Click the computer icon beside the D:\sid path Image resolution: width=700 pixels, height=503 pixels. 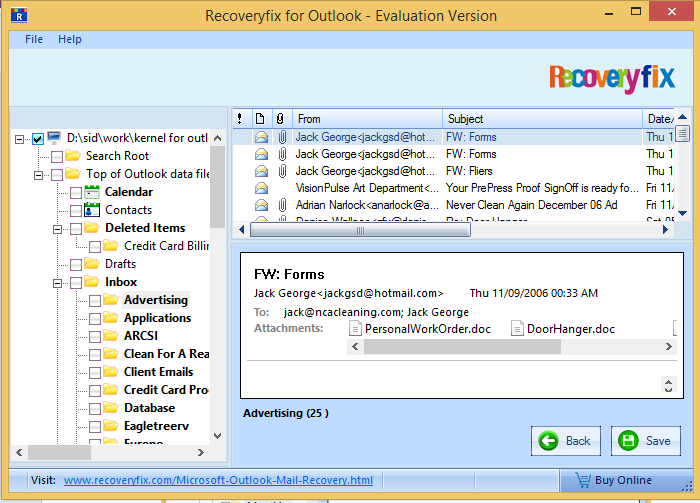[x=54, y=137]
